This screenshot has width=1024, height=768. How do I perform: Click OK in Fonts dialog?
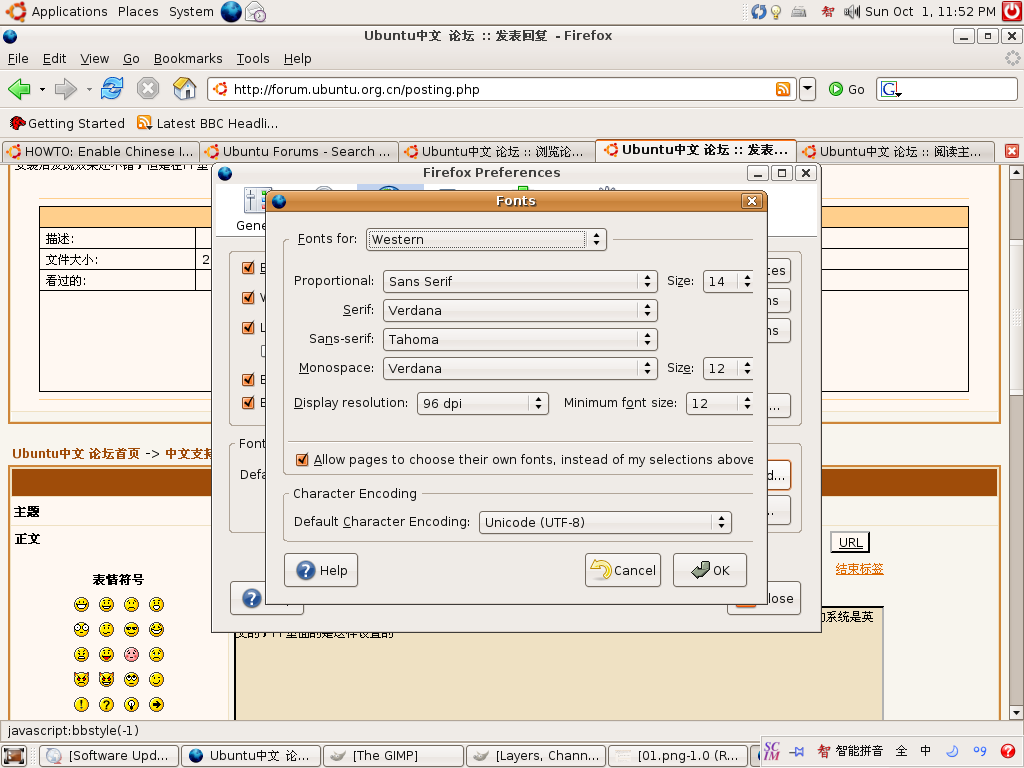(x=710, y=570)
